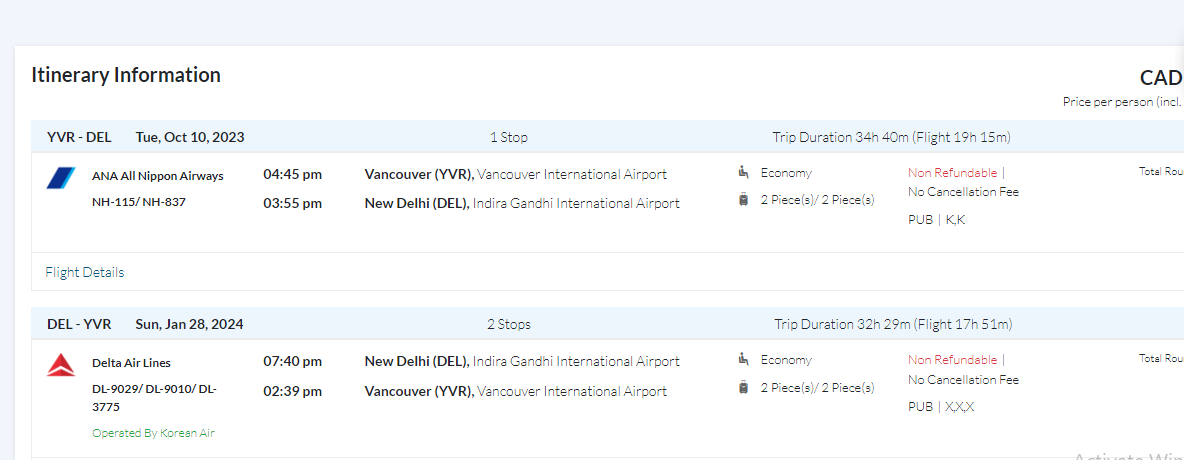Click the Trip Duration 32h 29m text
1184x460 pixels.
892,324
